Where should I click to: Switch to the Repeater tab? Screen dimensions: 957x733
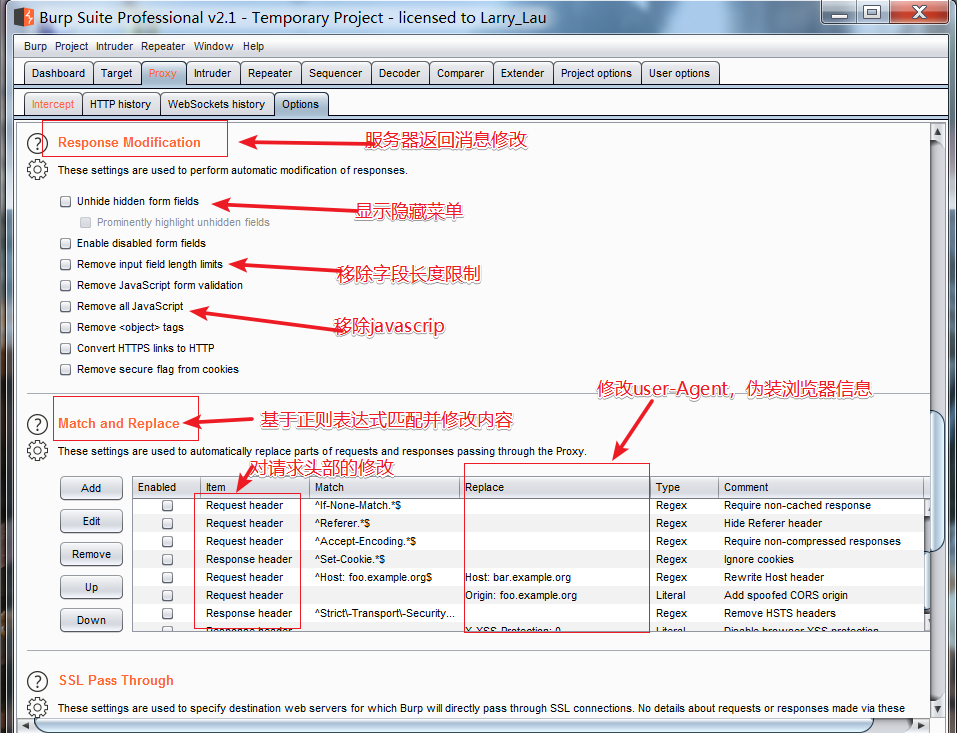point(270,73)
